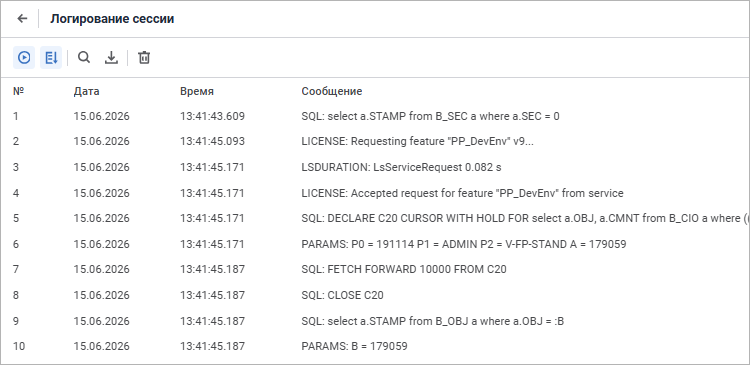Select 'SQL: DECLARE C20 CURSOR' message

(524, 218)
